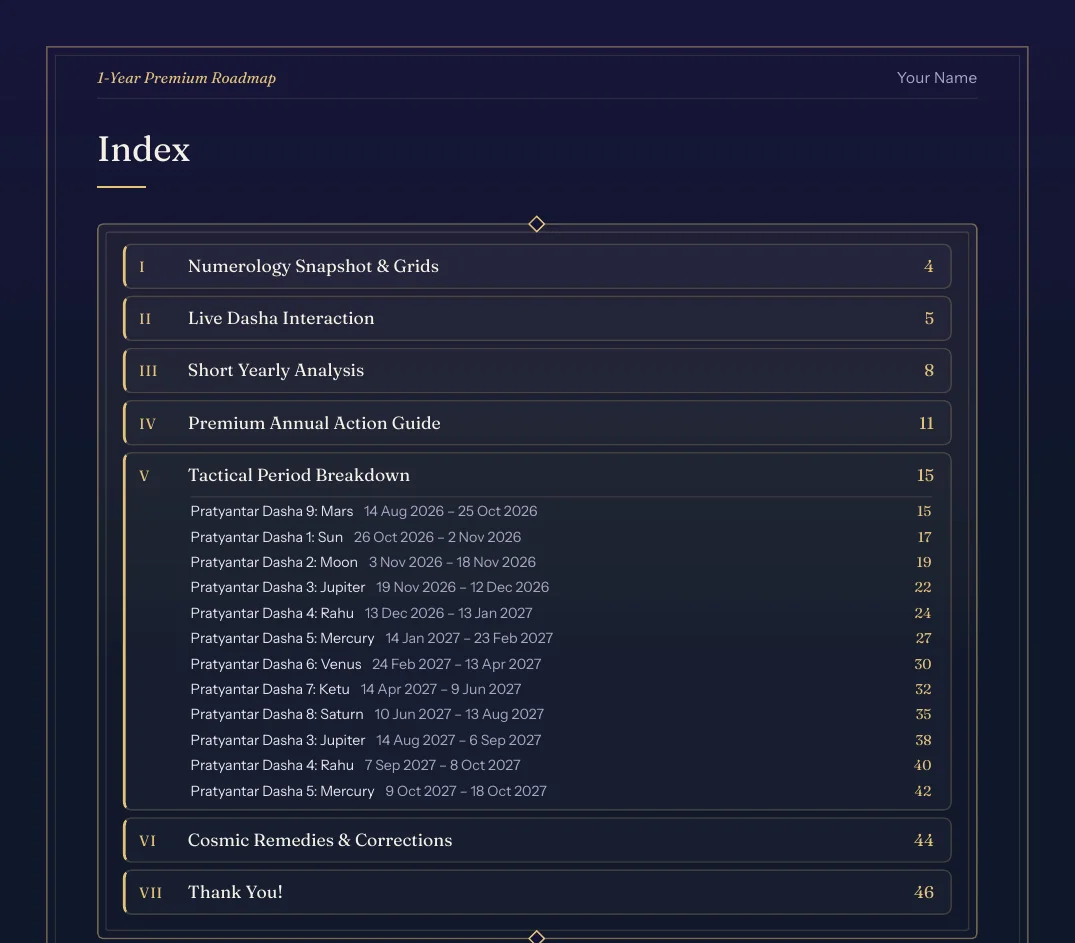Open Premium Annual Action Guide entry
The width and height of the screenshot is (1075, 943).
click(x=537, y=423)
